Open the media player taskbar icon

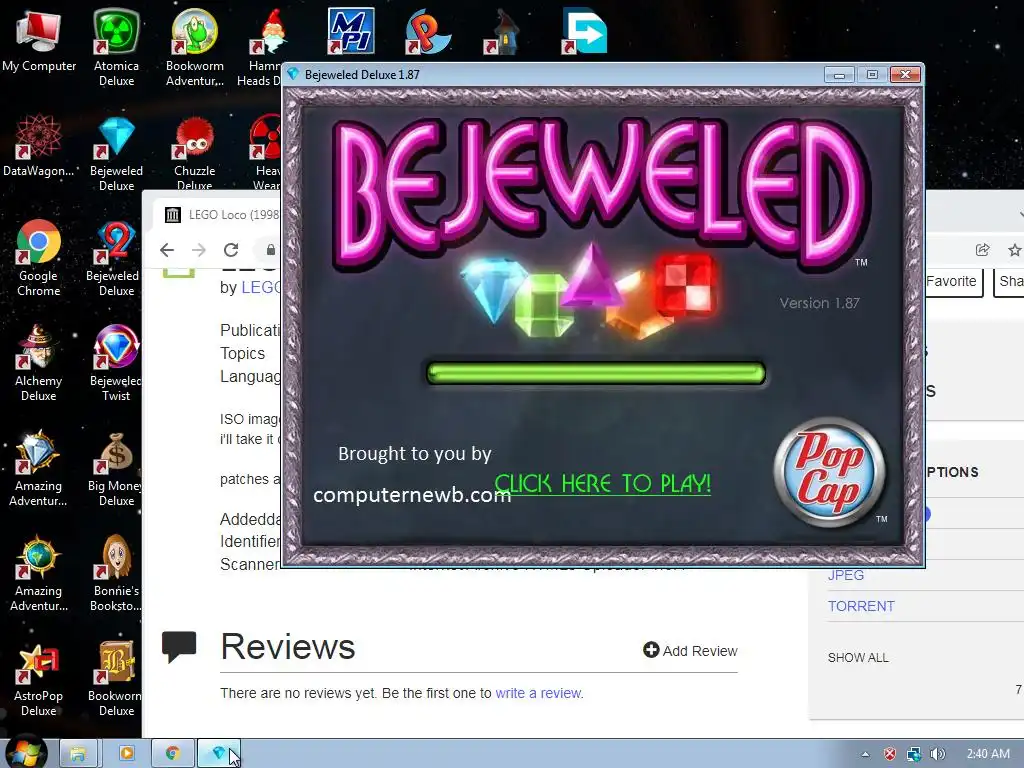[x=127, y=754]
